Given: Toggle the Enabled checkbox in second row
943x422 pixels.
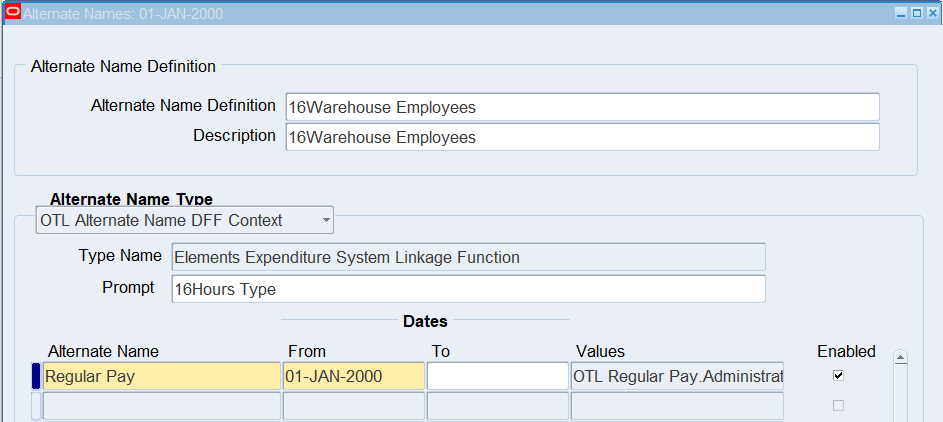Looking at the screenshot, I should tap(838, 406).
